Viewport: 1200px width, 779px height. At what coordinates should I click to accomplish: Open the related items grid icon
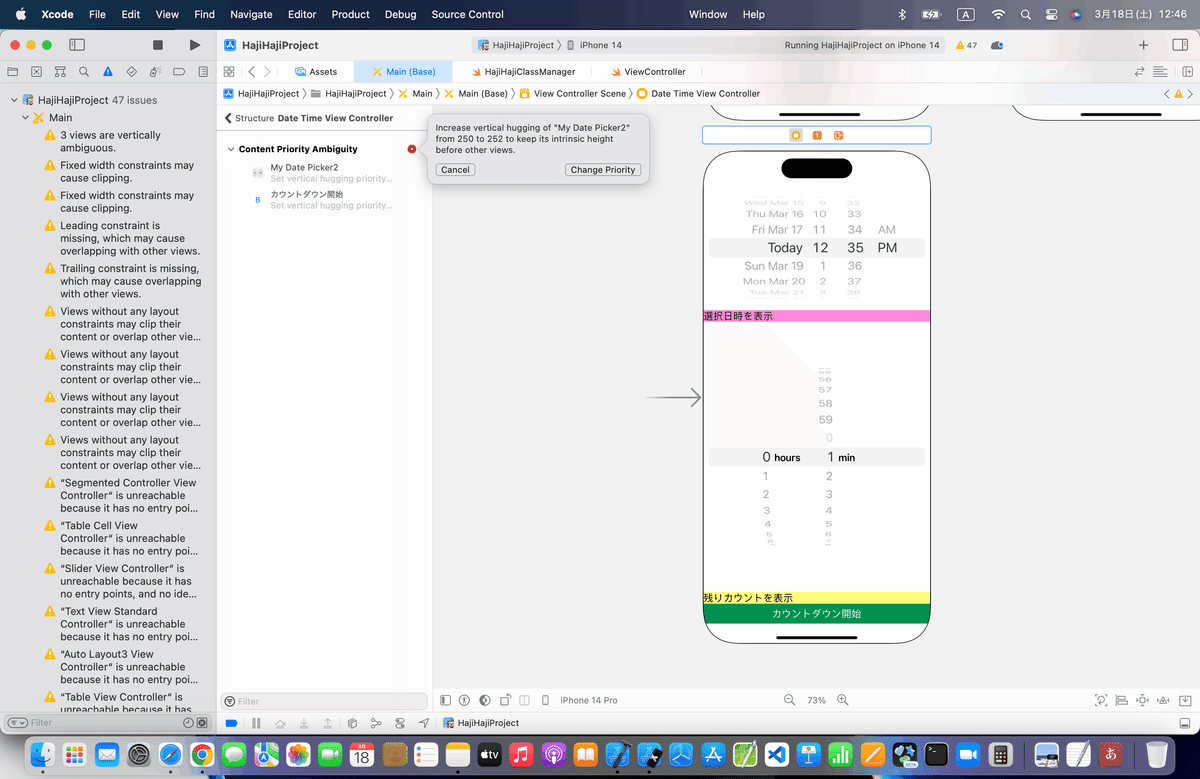click(x=229, y=72)
